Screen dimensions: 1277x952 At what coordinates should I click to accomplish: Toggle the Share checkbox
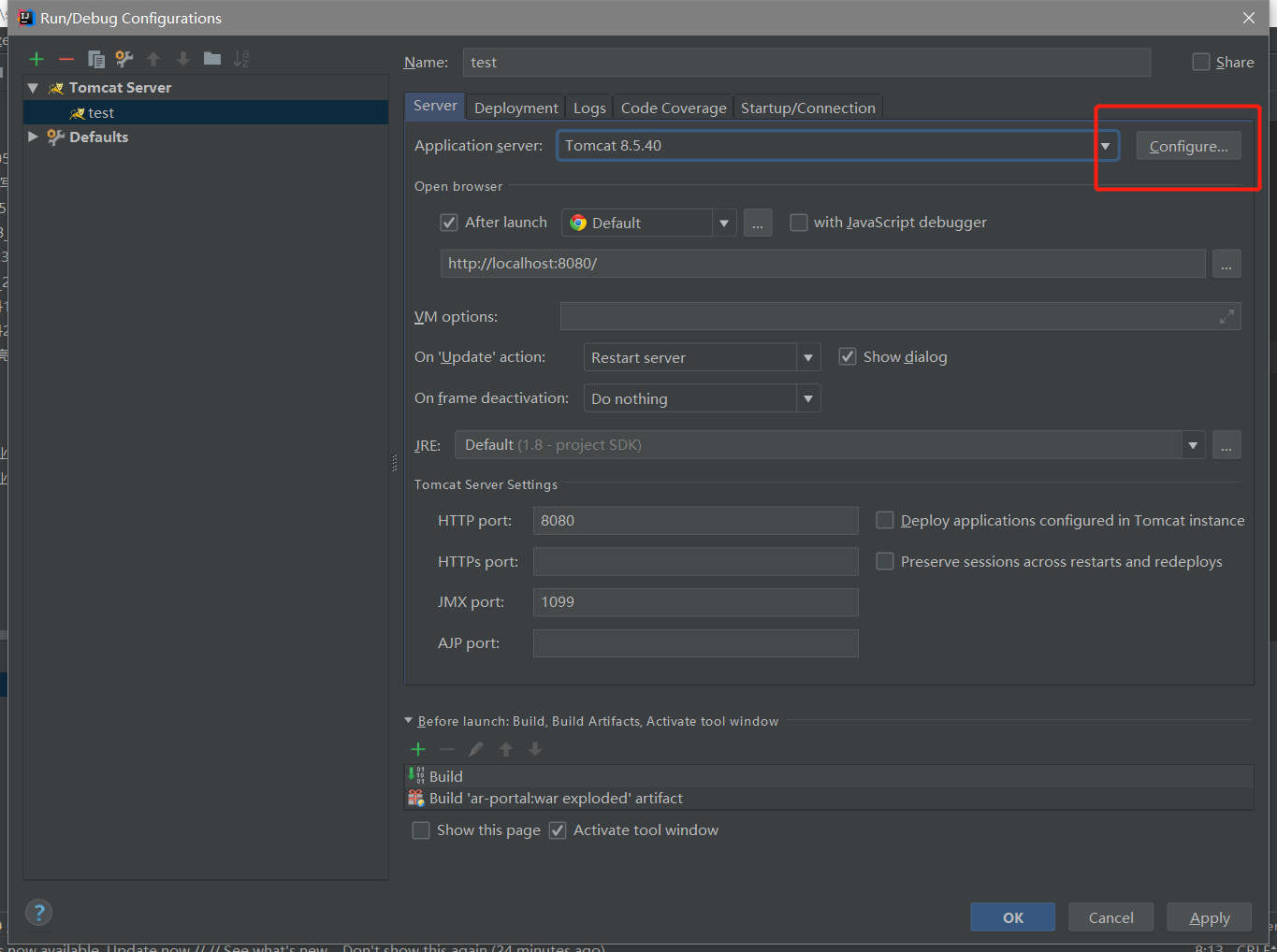tap(1201, 62)
